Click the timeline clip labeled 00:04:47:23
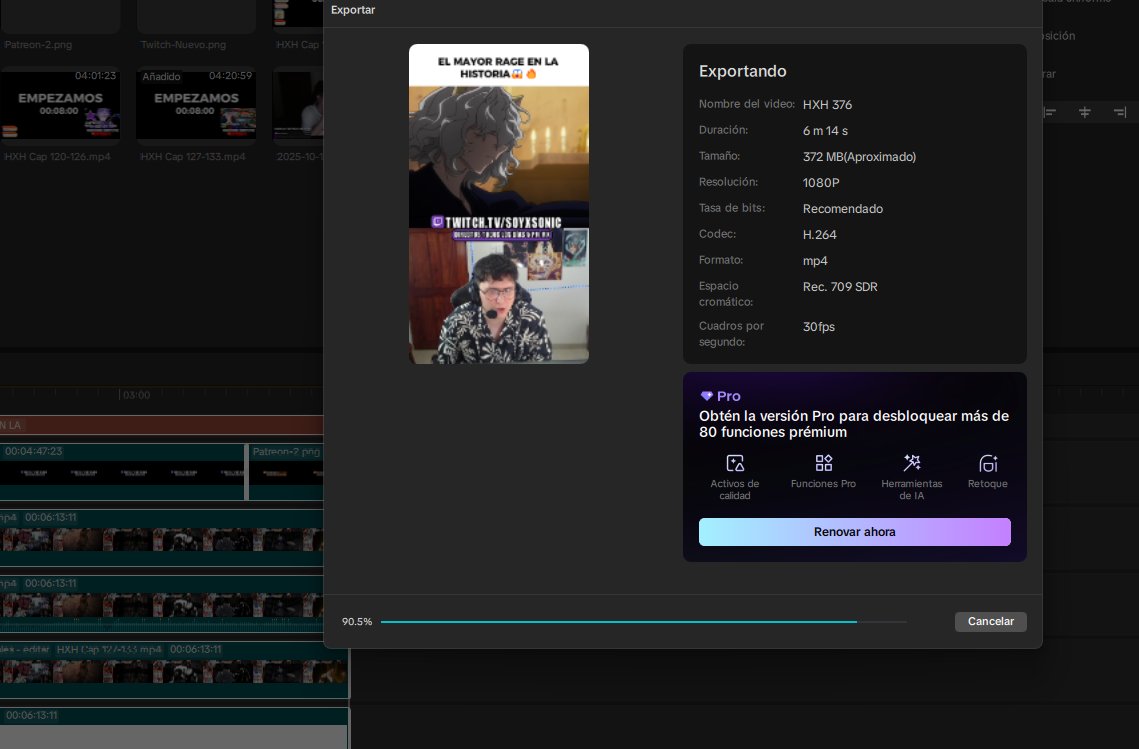Image resolution: width=1139 pixels, height=749 pixels. coord(122,471)
